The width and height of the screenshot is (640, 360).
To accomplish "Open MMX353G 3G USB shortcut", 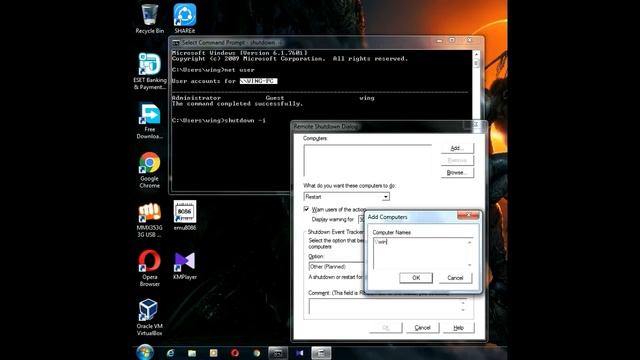I will click(x=149, y=220).
